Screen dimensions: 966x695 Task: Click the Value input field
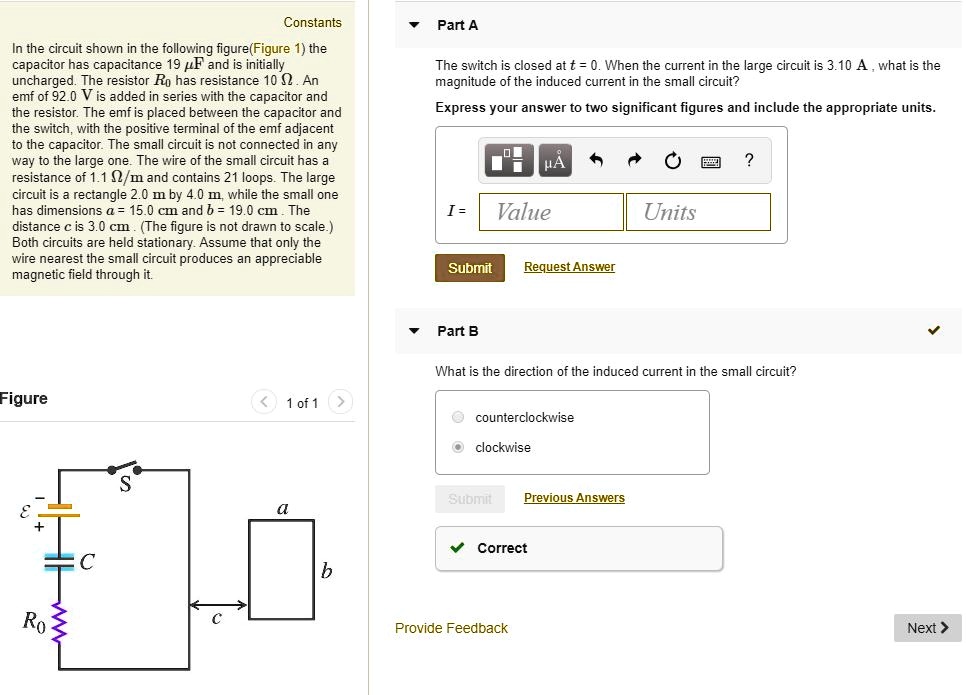point(550,212)
